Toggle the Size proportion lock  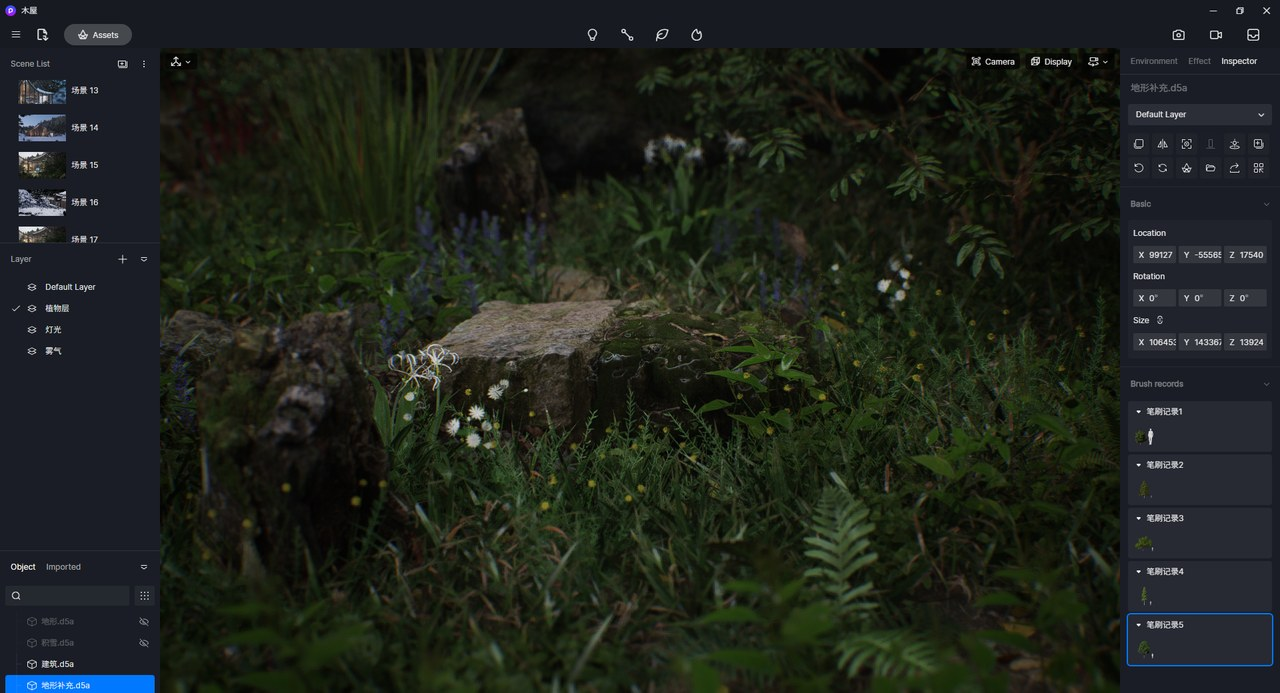pos(1160,320)
